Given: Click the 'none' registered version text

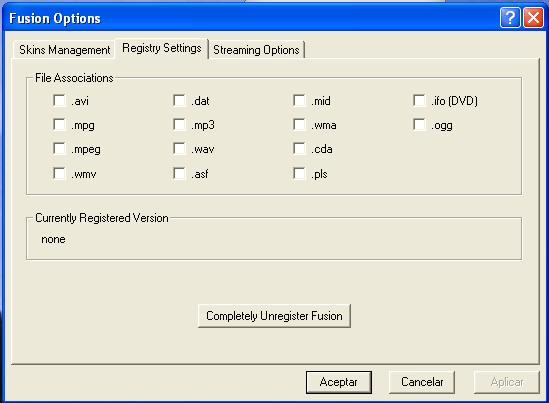Looking at the screenshot, I should [x=53, y=239].
